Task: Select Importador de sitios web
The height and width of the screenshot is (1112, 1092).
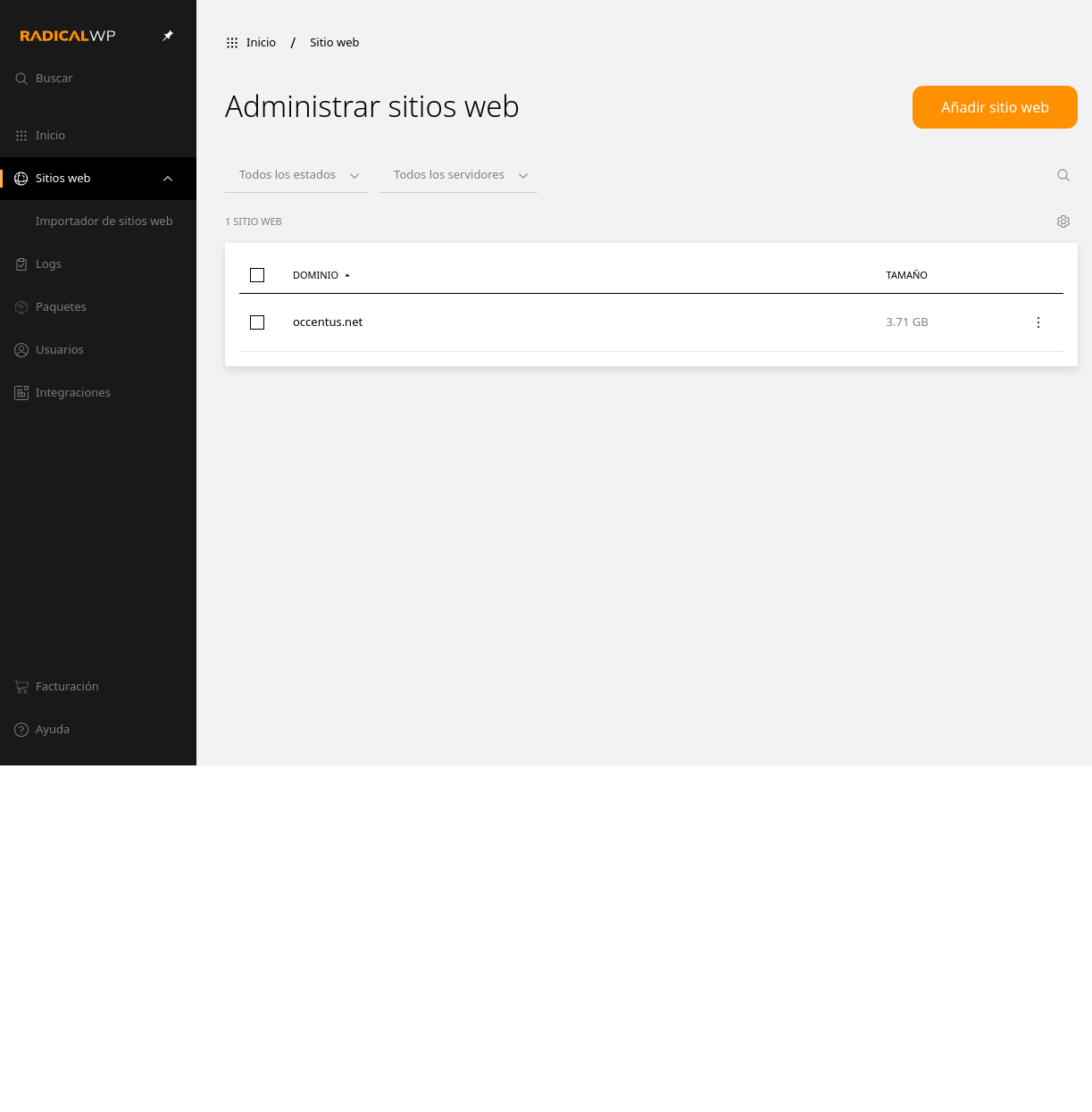Action: pyautogui.click(x=104, y=221)
